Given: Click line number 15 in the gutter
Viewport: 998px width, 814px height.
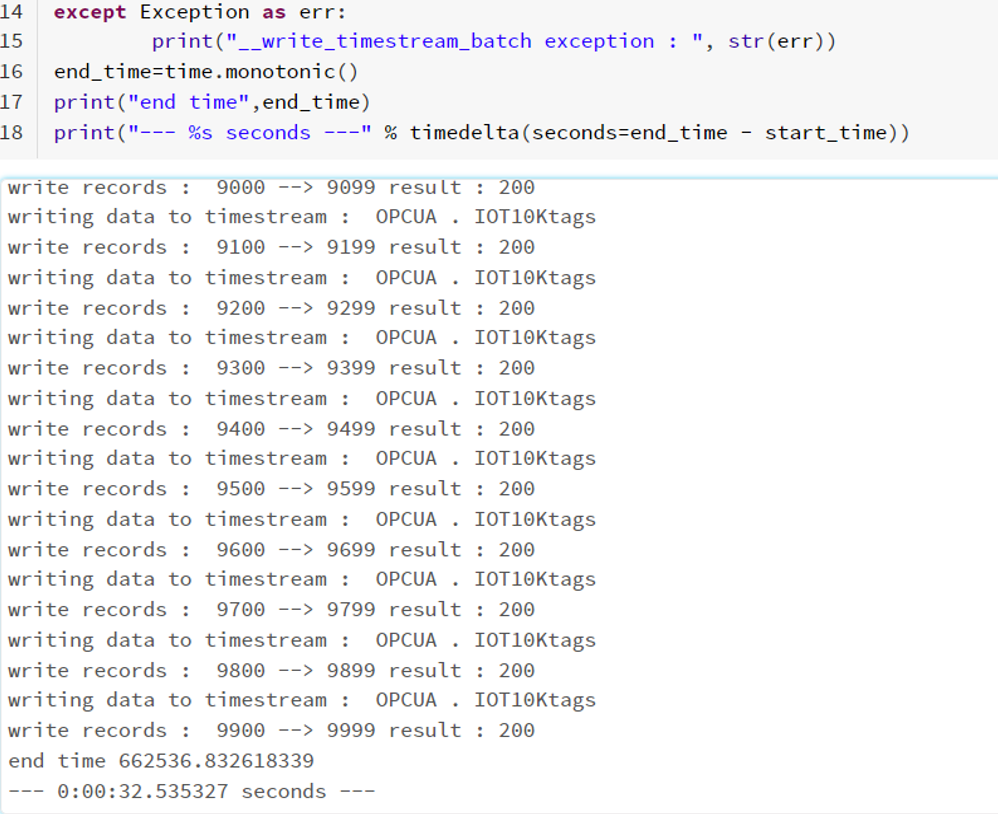Looking at the screenshot, I should [11, 41].
